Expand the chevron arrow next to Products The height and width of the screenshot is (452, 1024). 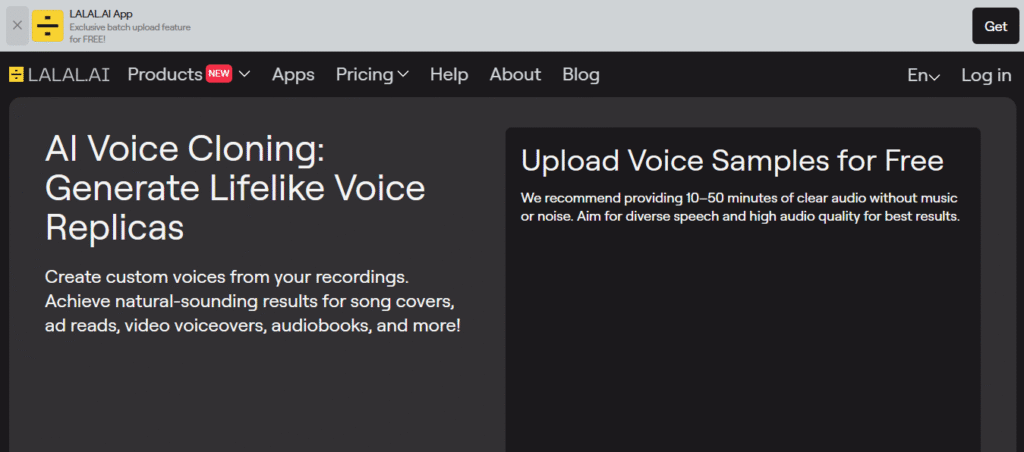point(245,75)
